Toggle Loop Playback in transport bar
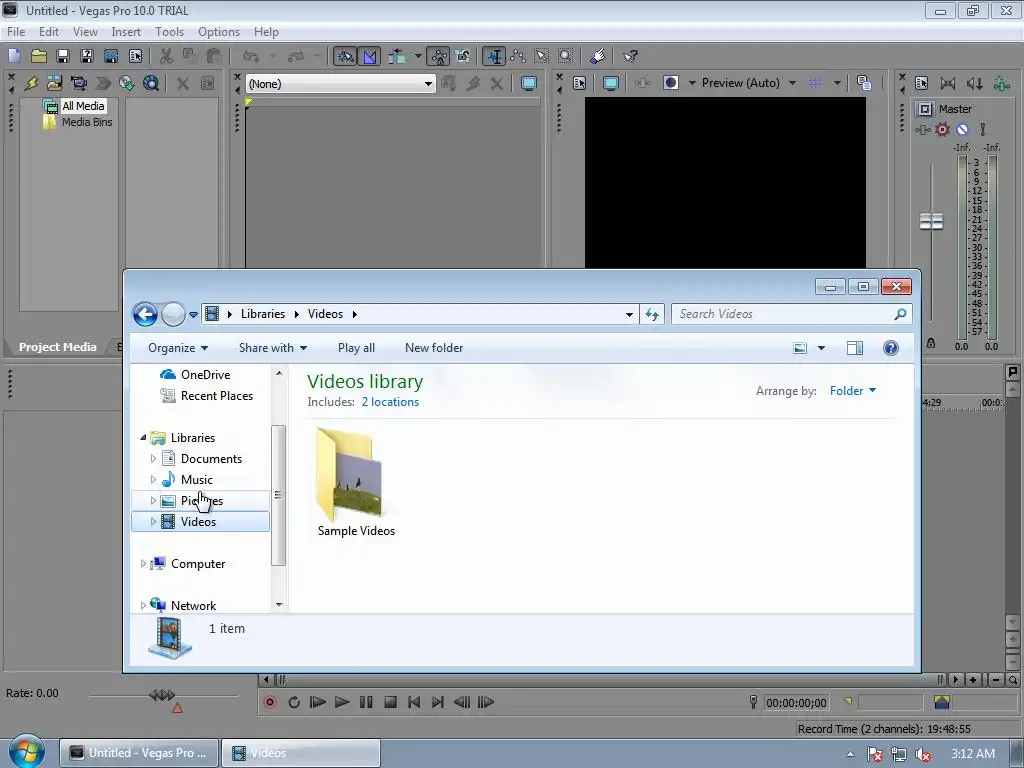This screenshot has width=1024, height=768. (x=294, y=702)
